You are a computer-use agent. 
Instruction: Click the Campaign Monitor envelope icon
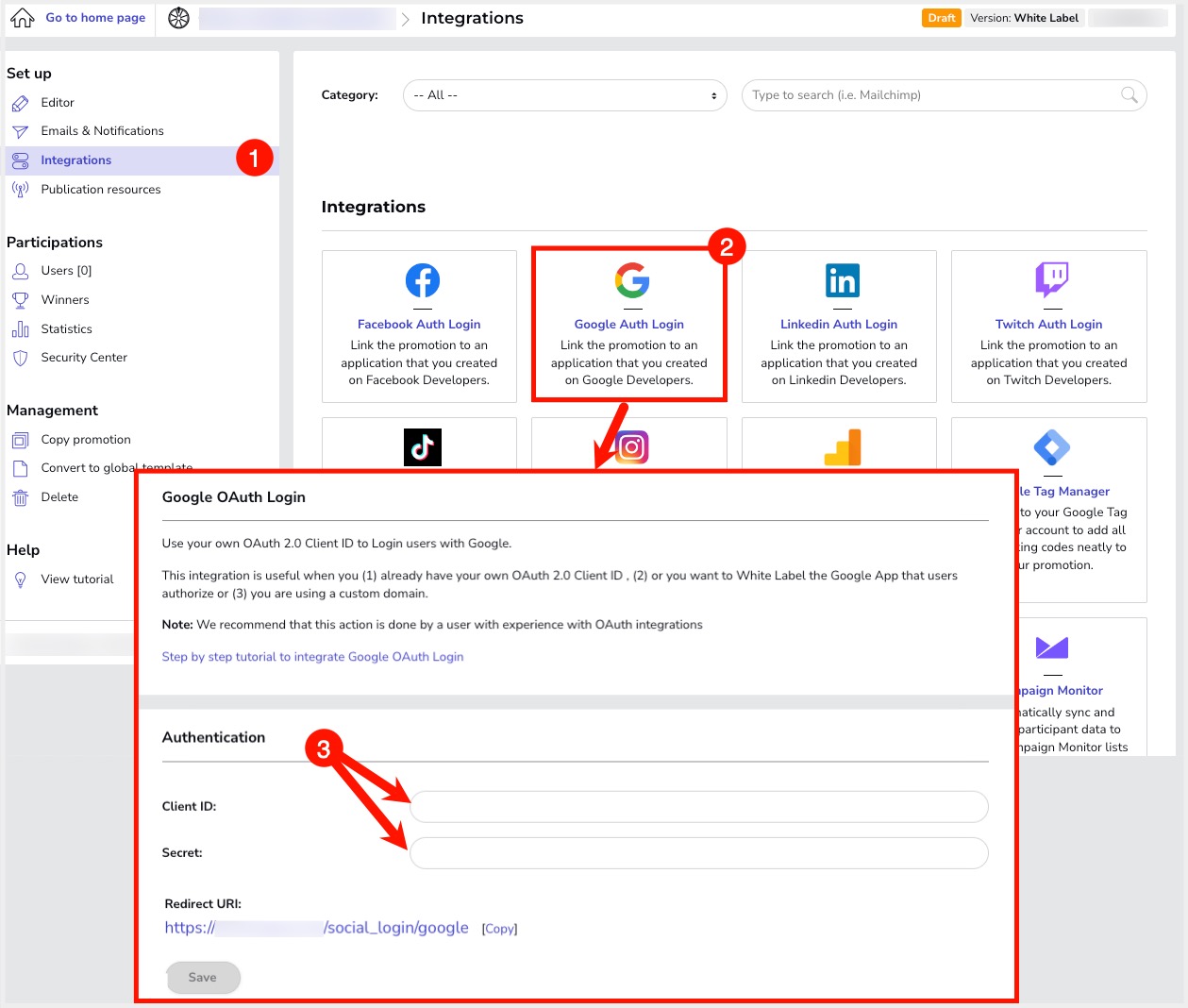pos(1052,647)
